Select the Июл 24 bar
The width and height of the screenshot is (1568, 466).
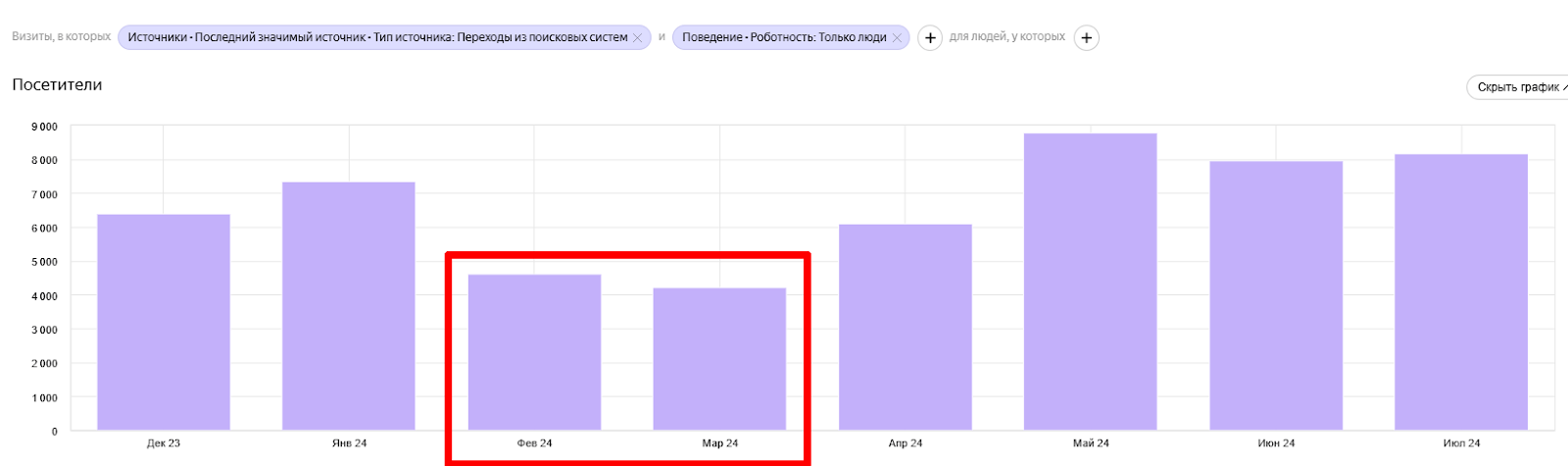tap(1461, 292)
